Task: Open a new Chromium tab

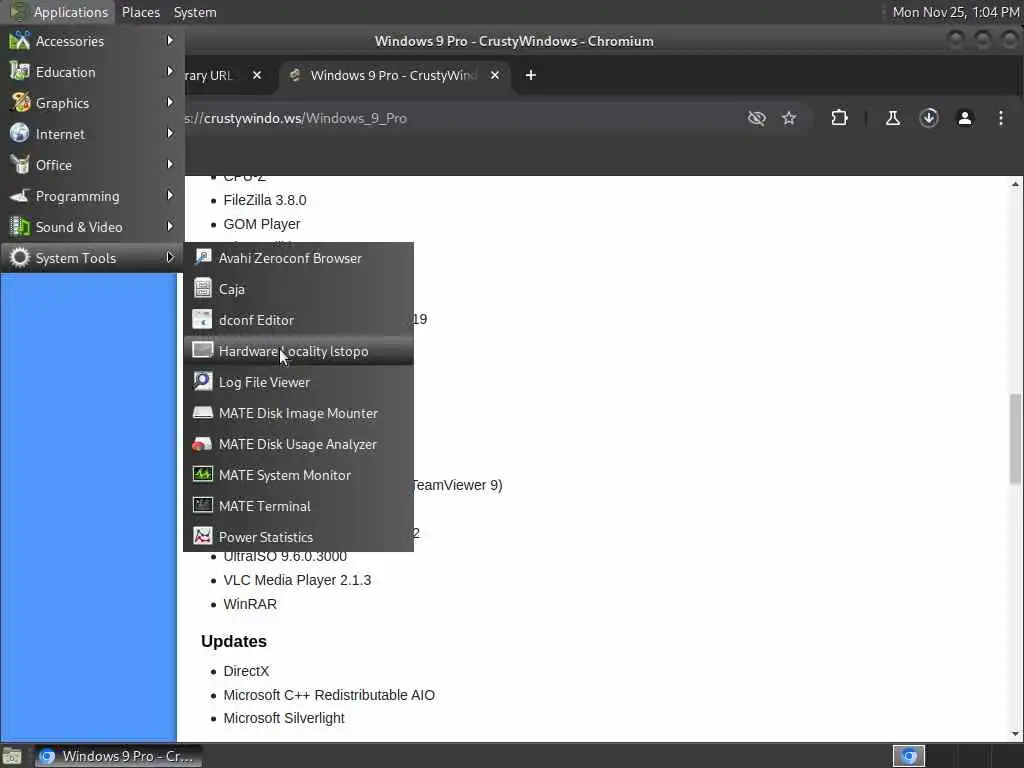Action: (531, 76)
